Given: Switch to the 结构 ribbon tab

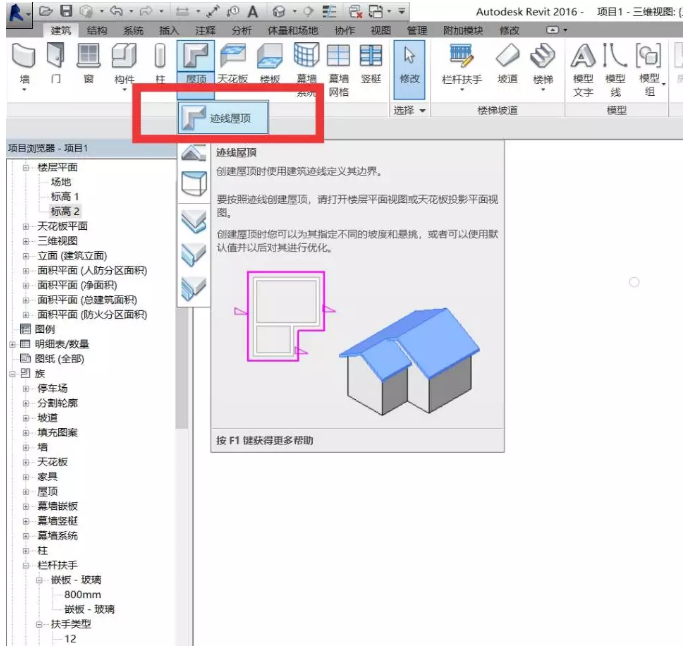Looking at the screenshot, I should pos(97,30).
